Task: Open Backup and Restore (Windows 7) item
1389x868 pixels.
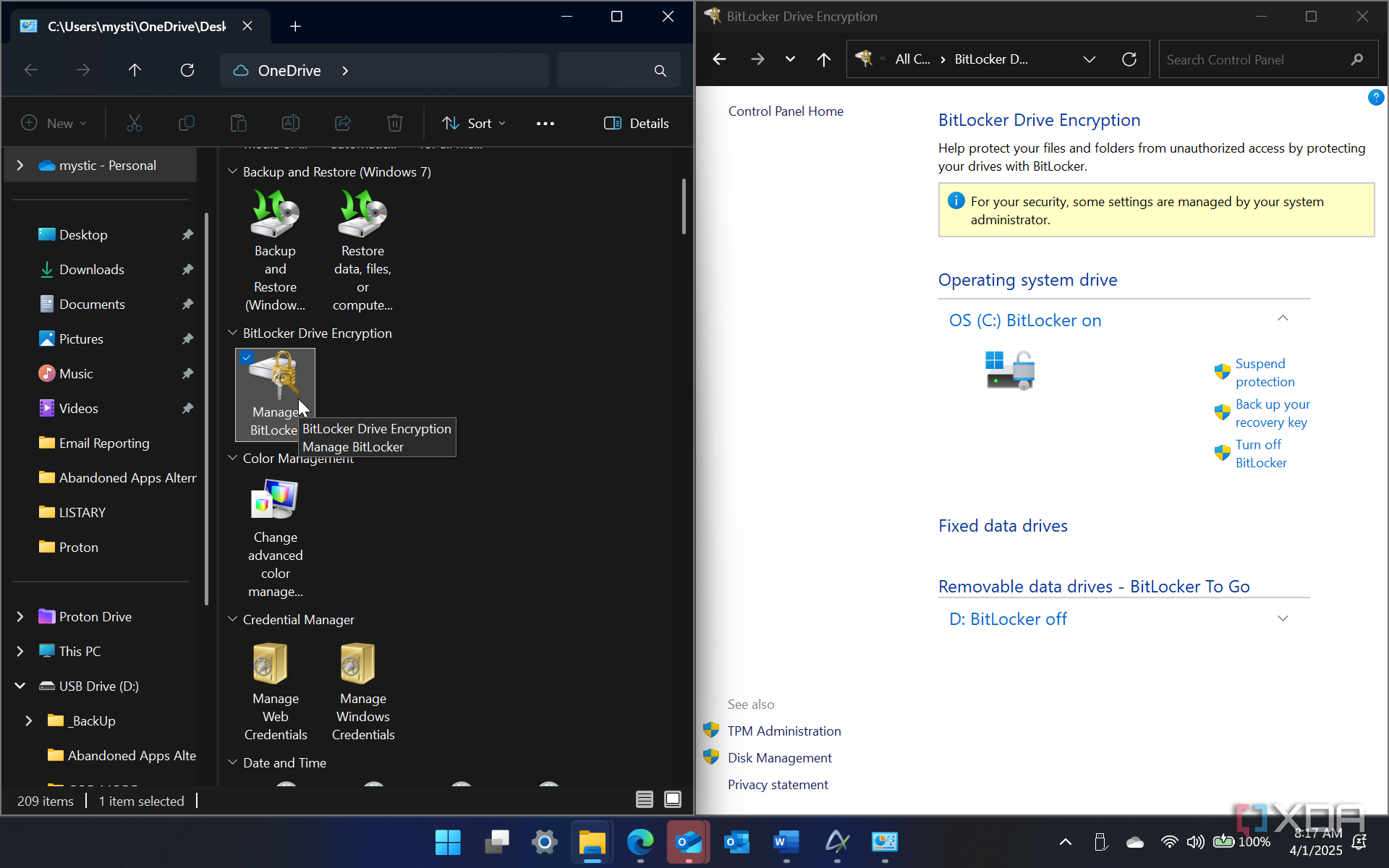Action: tap(275, 250)
